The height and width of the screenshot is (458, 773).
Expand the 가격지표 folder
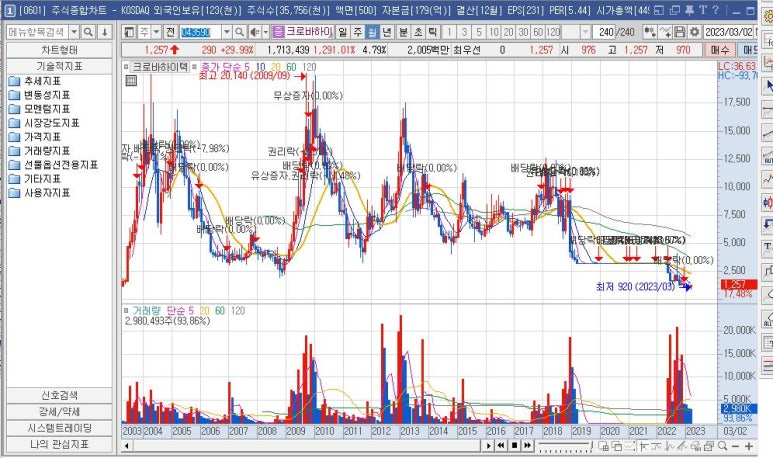35,137
